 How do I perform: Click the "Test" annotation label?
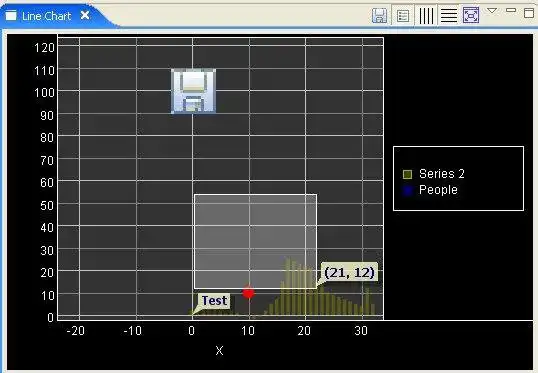pos(214,301)
